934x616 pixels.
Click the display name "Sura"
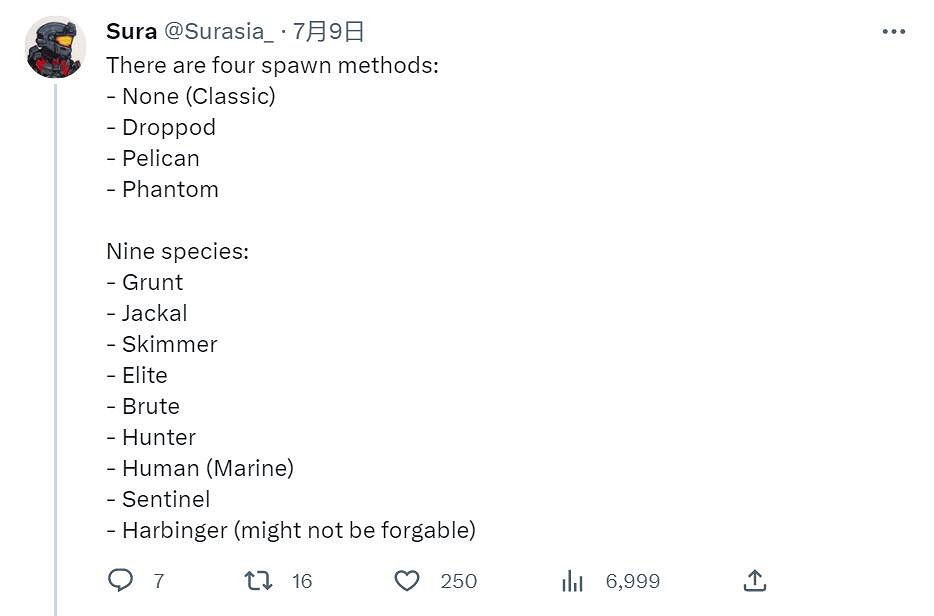tap(131, 32)
